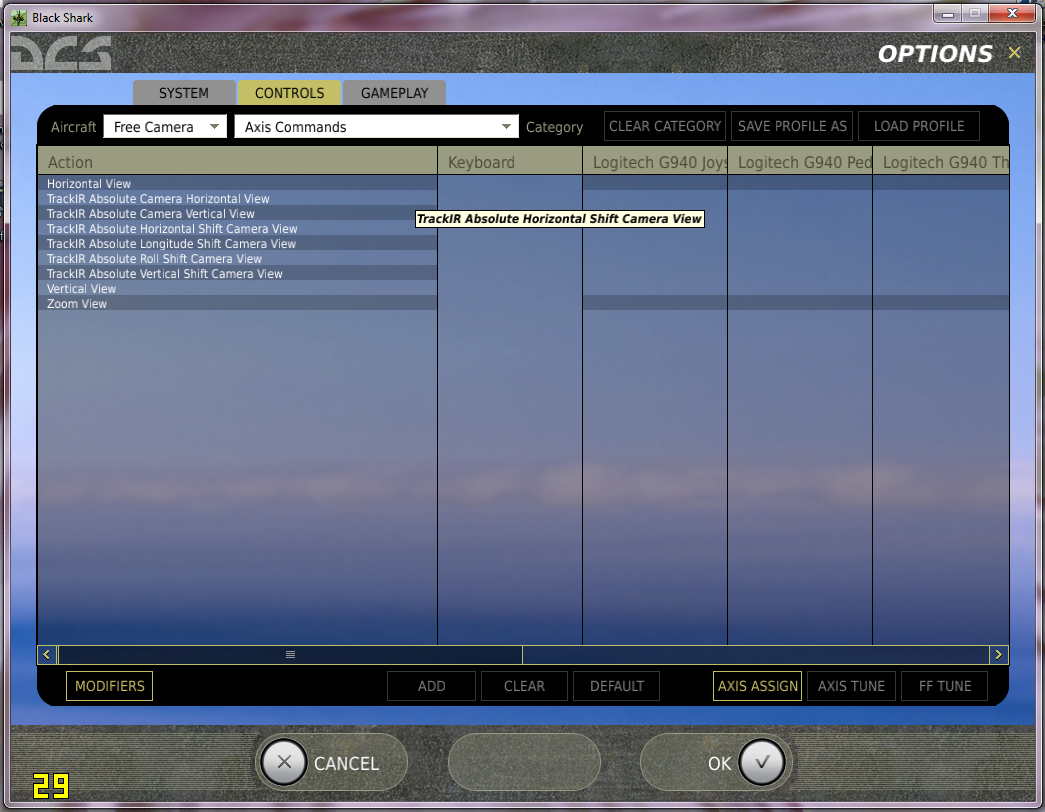Close Options with the yellow X icon
The height and width of the screenshot is (812, 1045).
pos(1014,53)
